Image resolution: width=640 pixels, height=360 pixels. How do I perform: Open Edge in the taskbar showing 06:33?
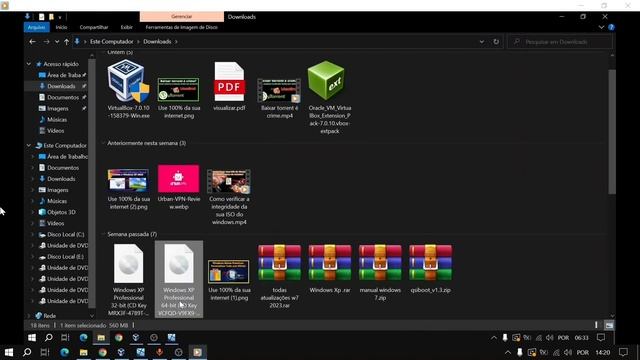[x=84, y=338]
